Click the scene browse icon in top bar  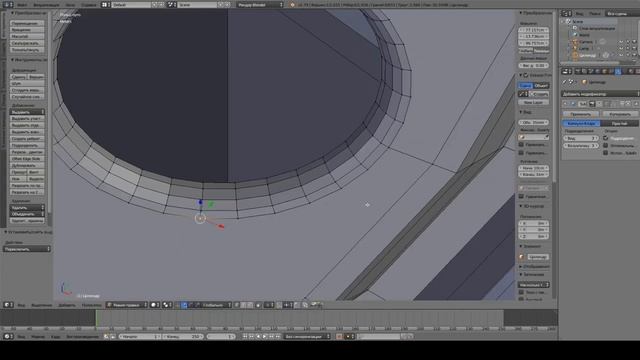coord(172,4)
